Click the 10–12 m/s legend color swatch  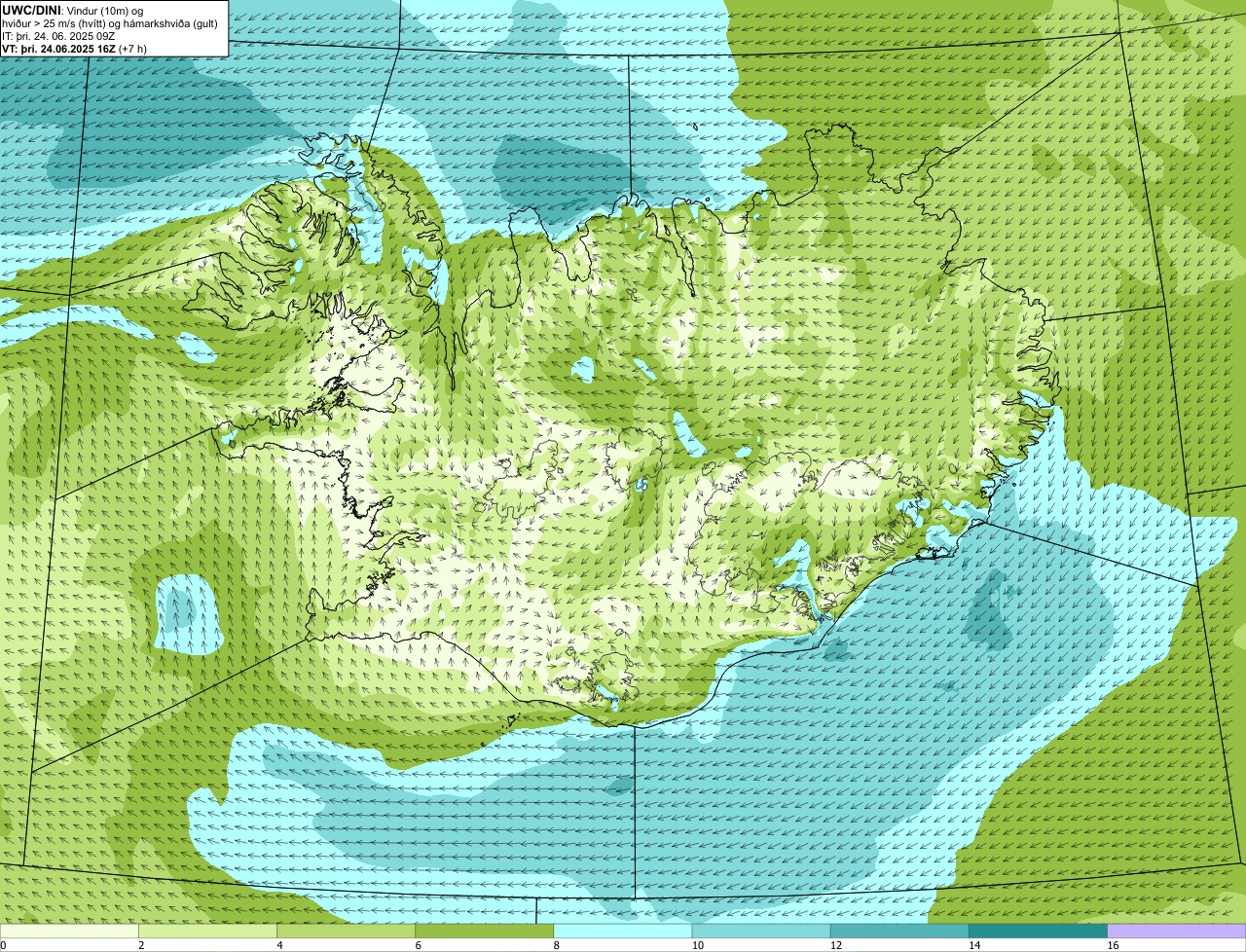click(x=761, y=932)
